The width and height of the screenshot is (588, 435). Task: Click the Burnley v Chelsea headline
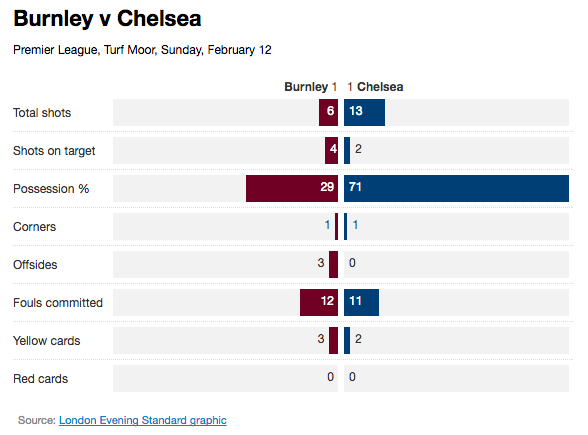click(107, 18)
